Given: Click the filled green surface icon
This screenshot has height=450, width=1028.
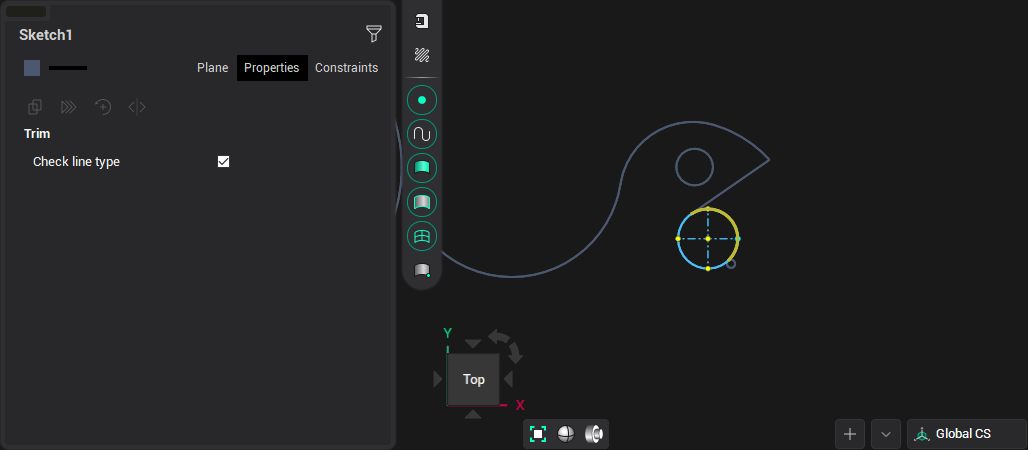Looking at the screenshot, I should point(422,168).
